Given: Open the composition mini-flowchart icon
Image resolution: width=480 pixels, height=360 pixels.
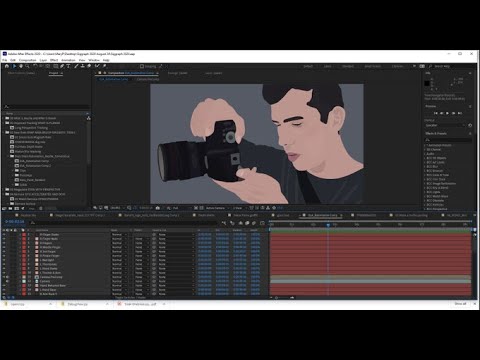Looking at the screenshot, I should 224,223.
